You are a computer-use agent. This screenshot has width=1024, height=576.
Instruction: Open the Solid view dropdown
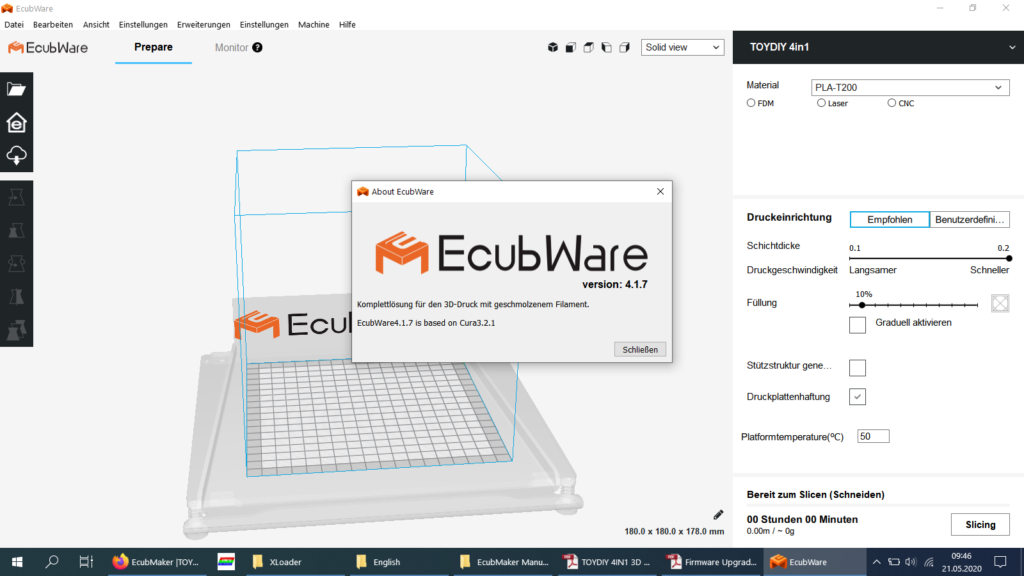pos(682,47)
